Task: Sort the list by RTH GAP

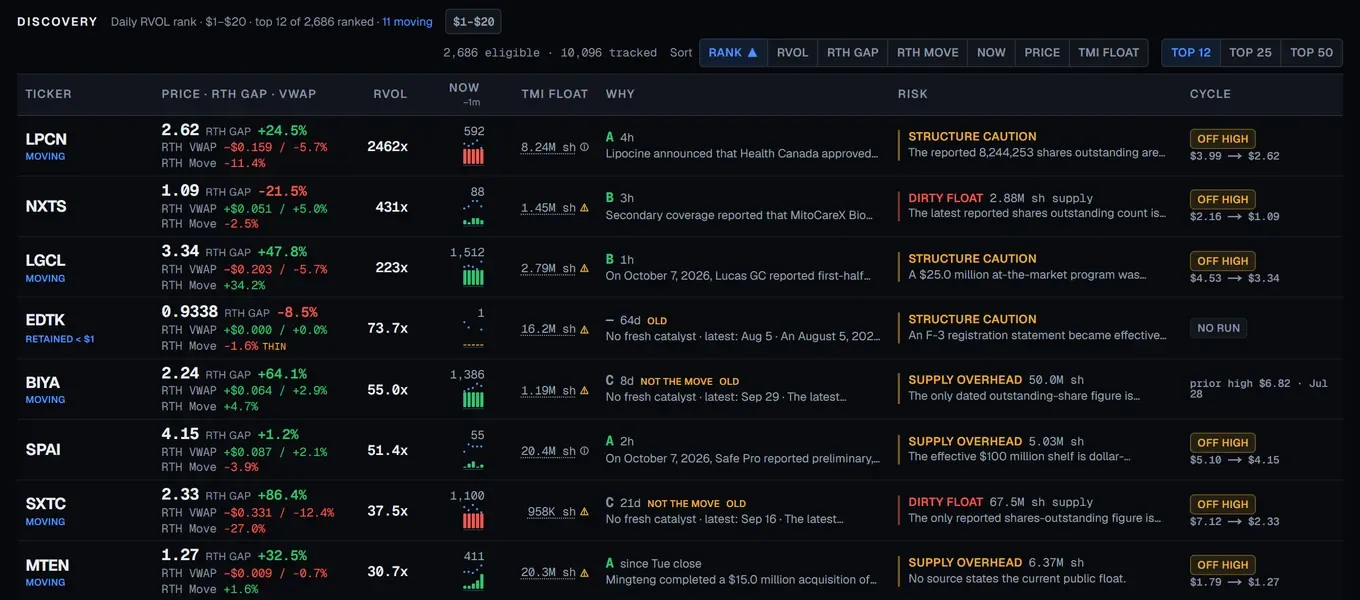Action: 852,52
